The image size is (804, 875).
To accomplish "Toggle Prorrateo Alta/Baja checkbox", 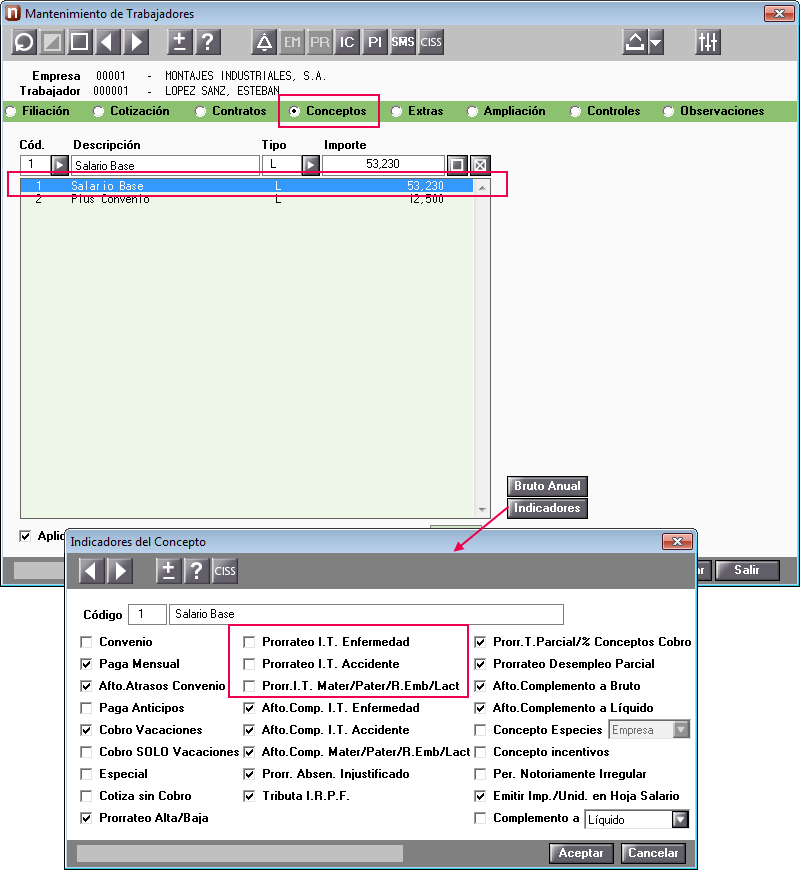I will click(x=86, y=818).
